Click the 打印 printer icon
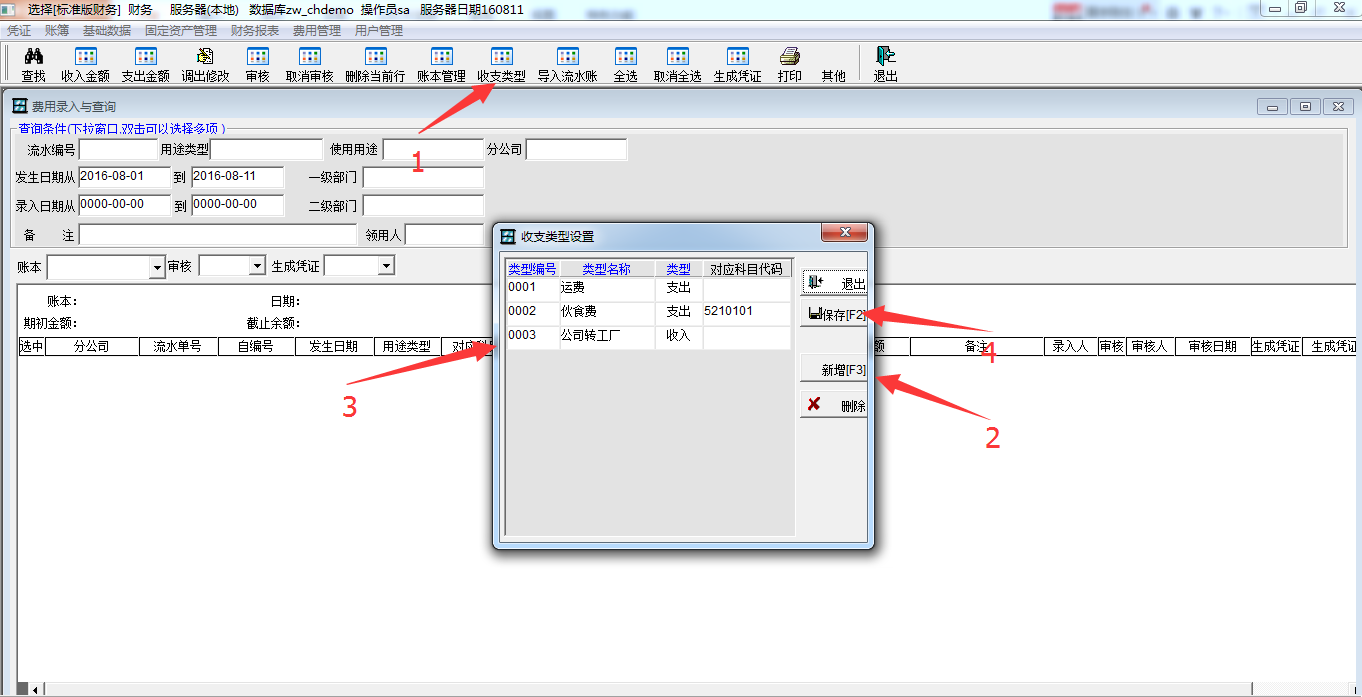Viewport: 1362px width, 697px height. [789, 57]
